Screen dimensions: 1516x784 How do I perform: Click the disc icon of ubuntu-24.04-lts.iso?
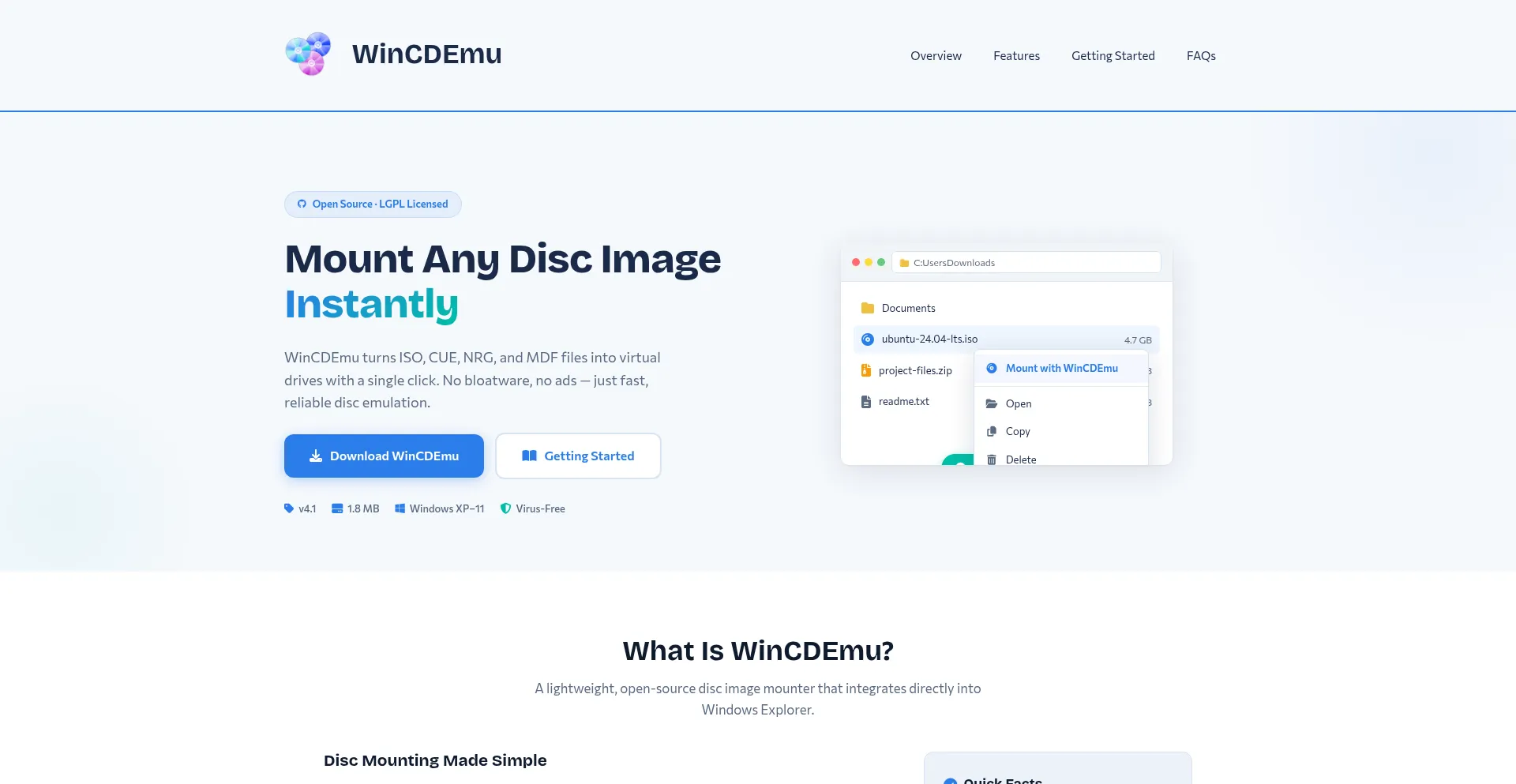868,339
